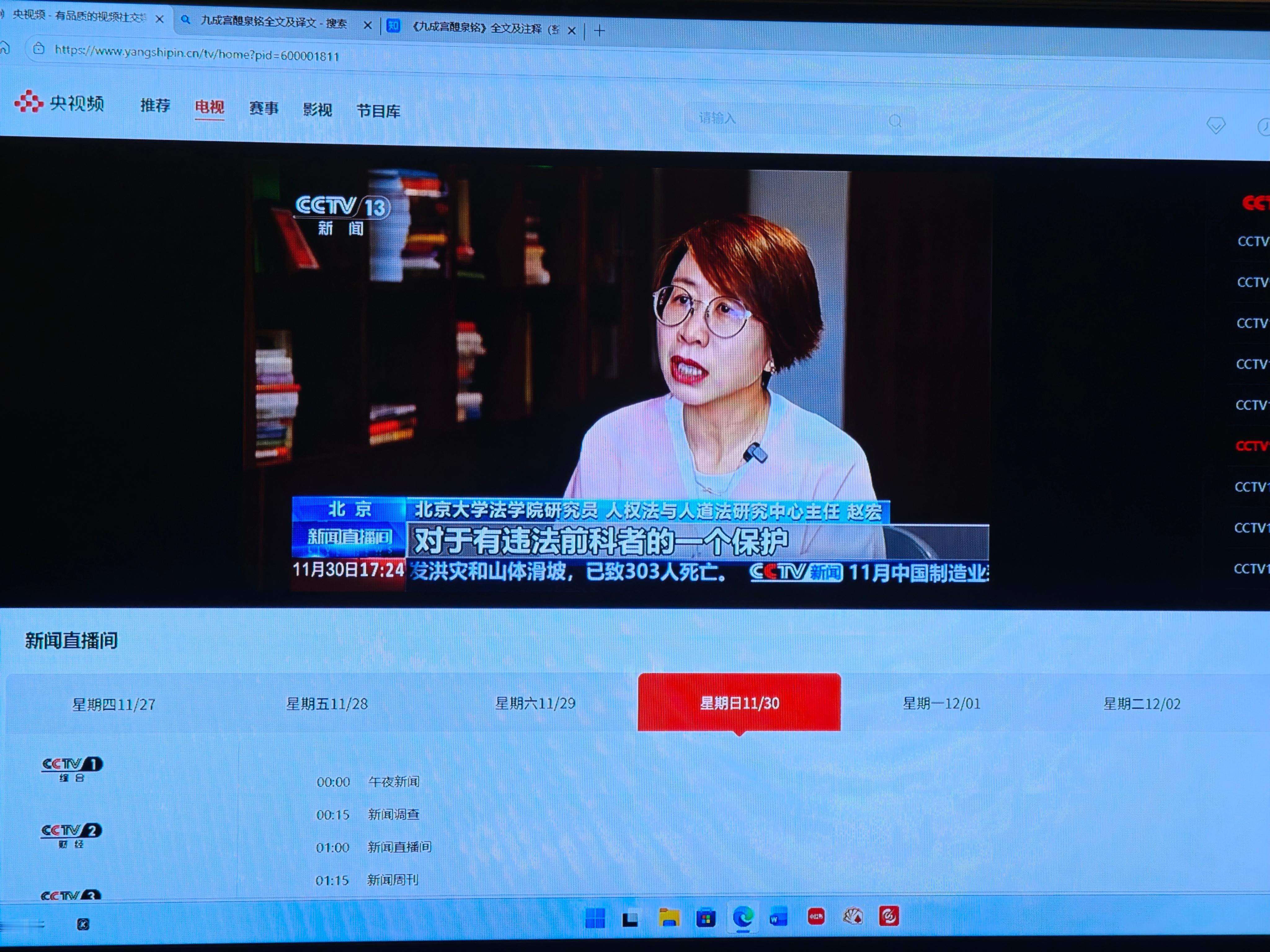The image size is (1270, 952).
Task: Click the diamond VIP icon in header
Action: (1215, 125)
